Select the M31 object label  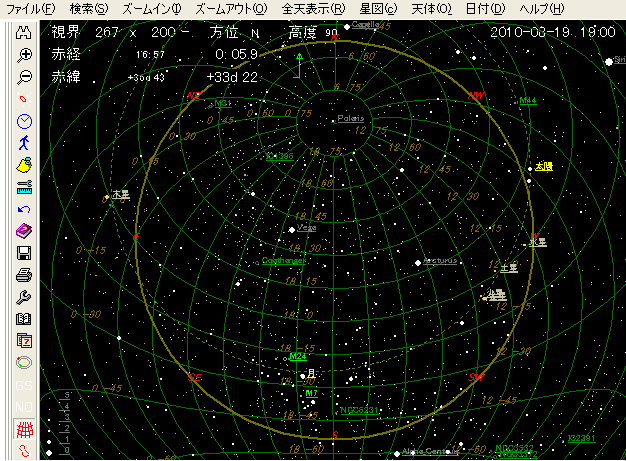(x=223, y=103)
